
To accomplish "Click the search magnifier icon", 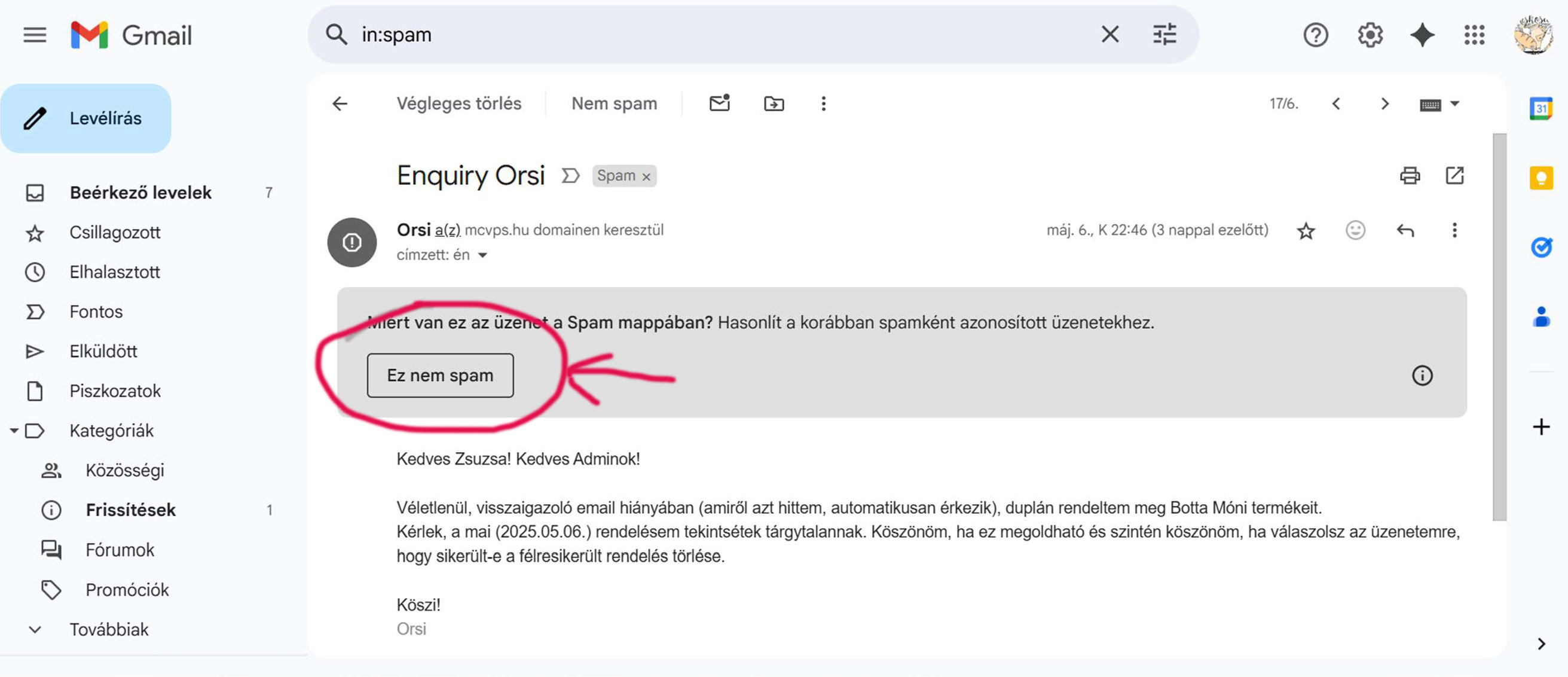I will [336, 35].
